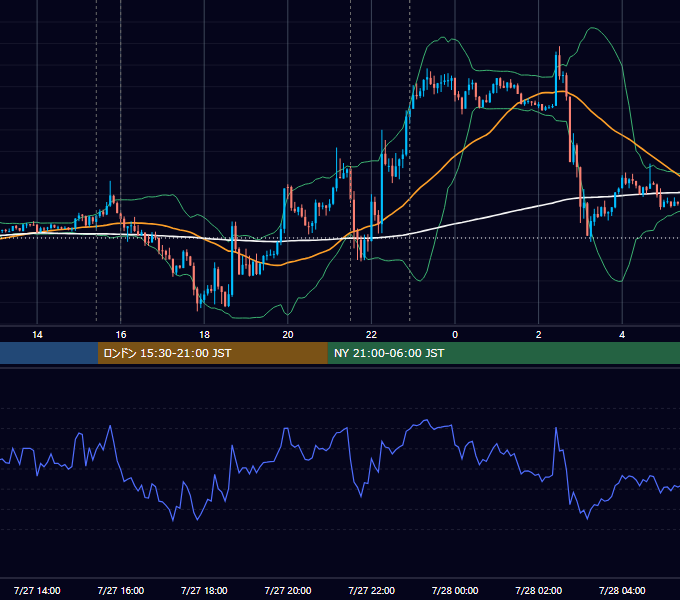Image resolution: width=680 pixels, height=600 pixels.
Task: Click the 7/27 16:00 label on the lower axis
Action: point(121,590)
